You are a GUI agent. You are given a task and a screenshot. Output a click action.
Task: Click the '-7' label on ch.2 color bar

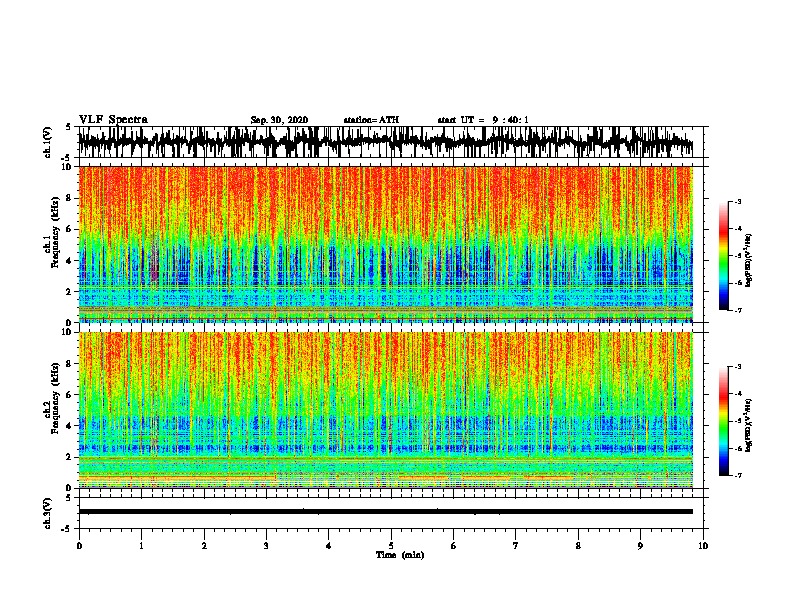pyautogui.click(x=737, y=475)
